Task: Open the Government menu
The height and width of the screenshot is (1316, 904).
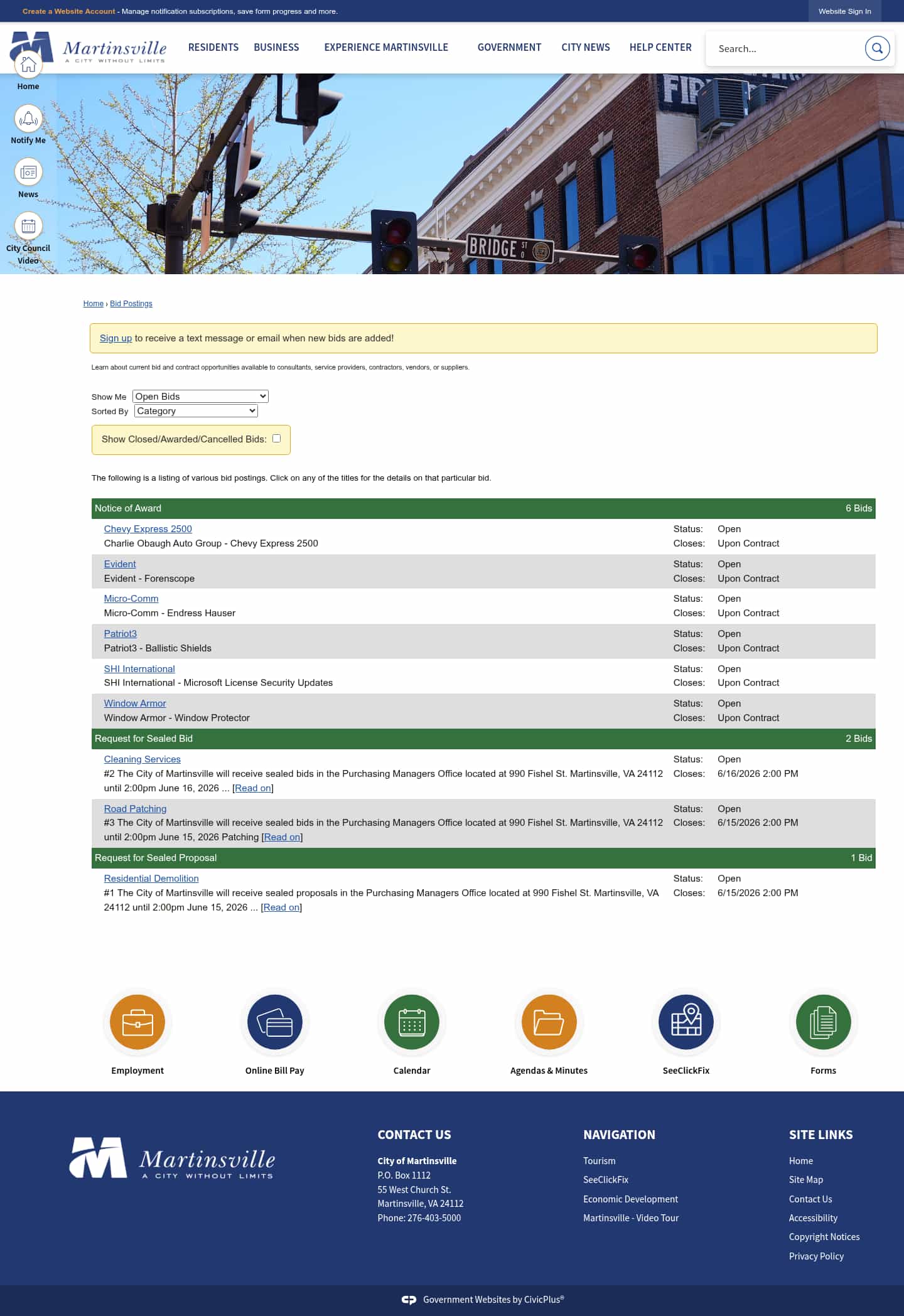Action: [x=509, y=47]
